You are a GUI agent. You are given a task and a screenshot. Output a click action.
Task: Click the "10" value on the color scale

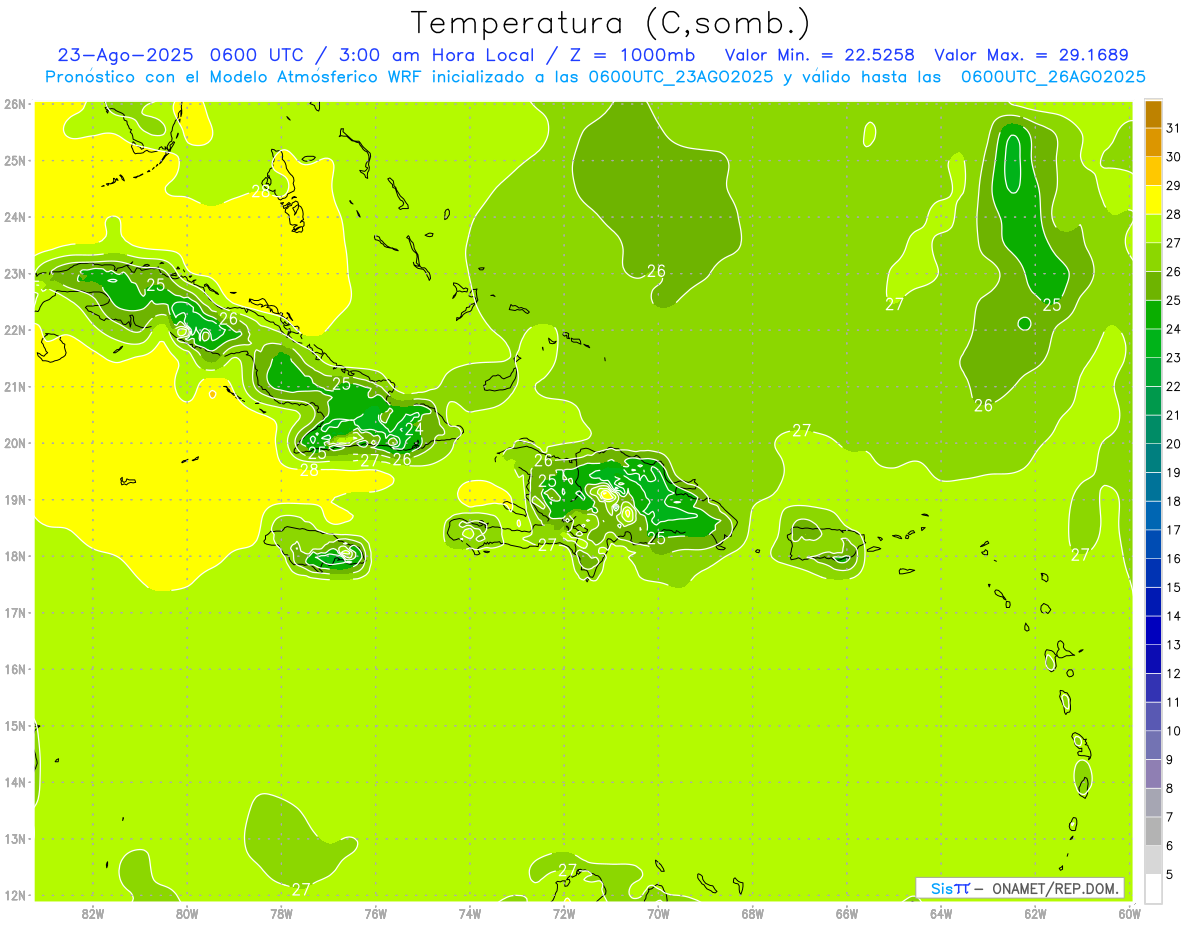pos(1174,731)
